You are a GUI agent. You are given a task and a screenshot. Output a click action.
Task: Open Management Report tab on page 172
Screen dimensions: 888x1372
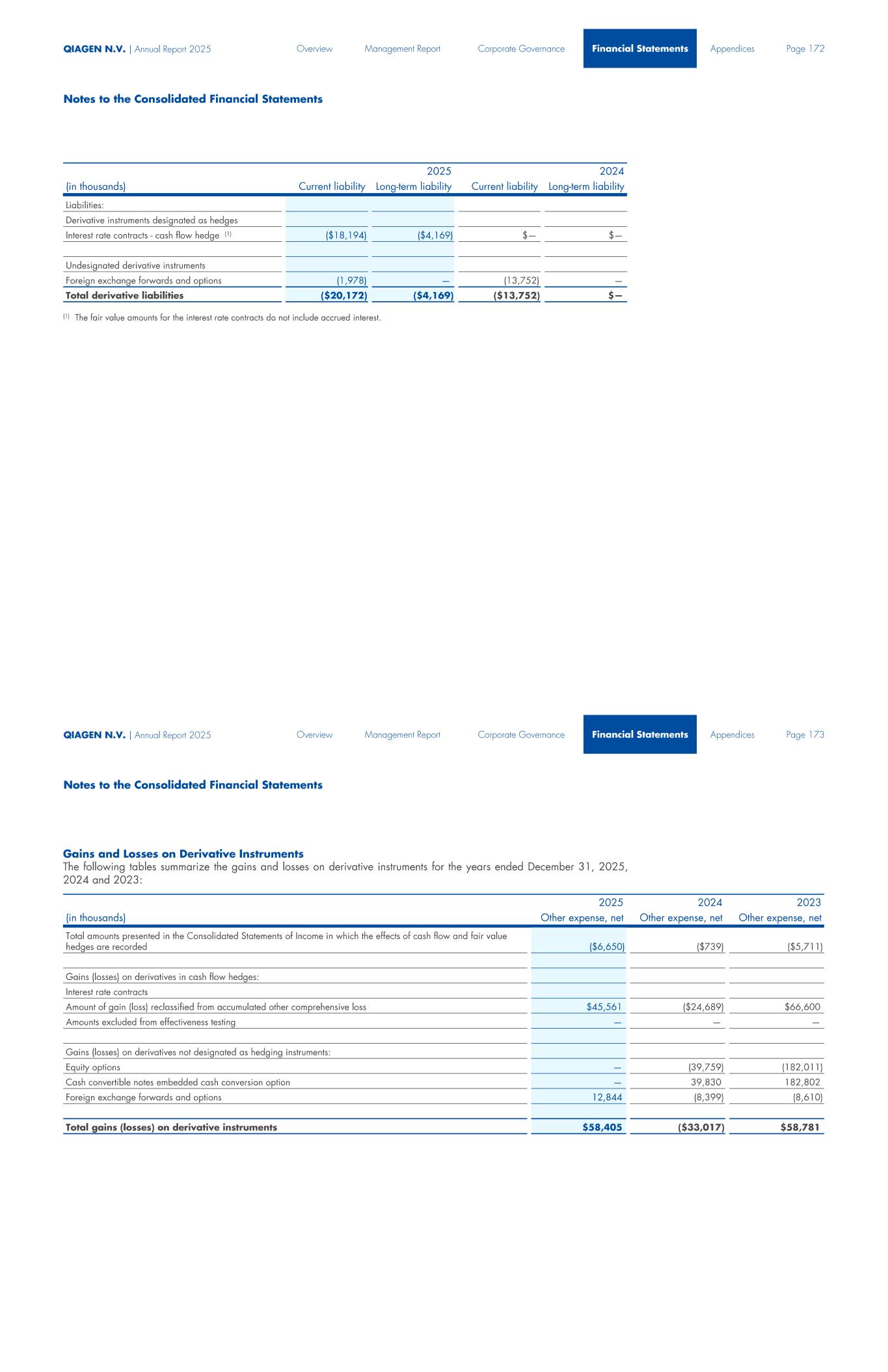[x=402, y=49]
